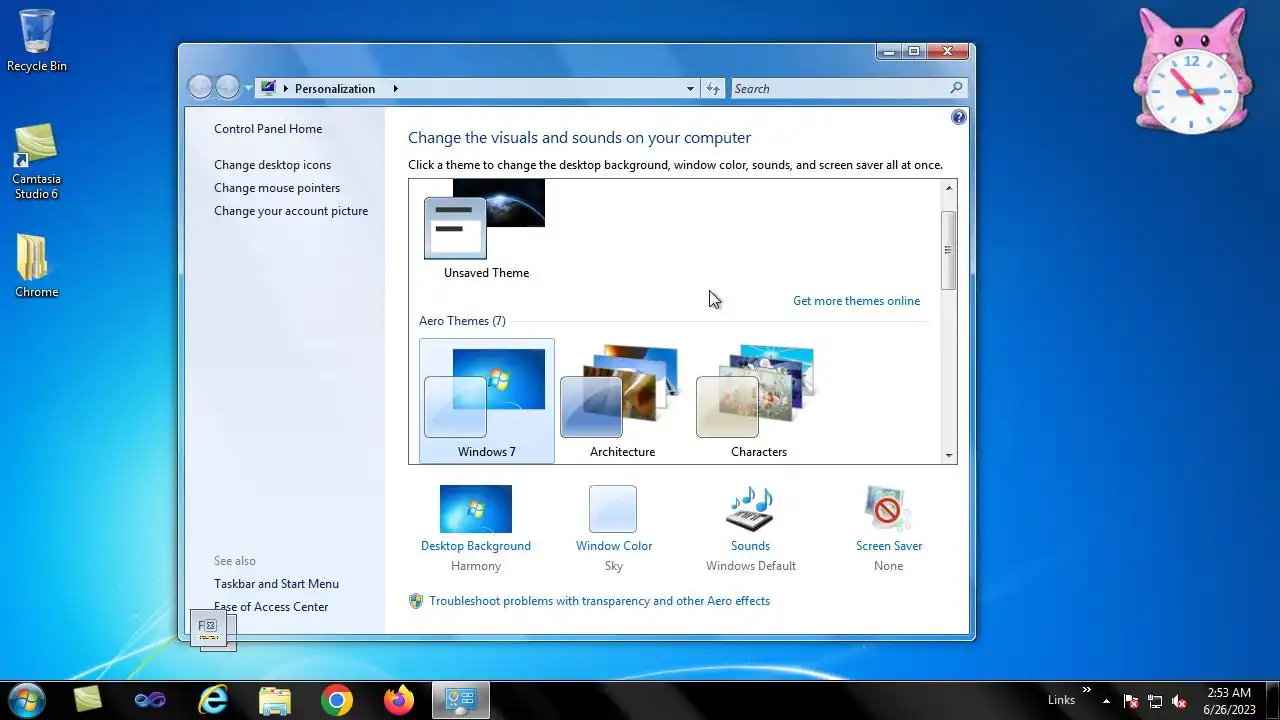The height and width of the screenshot is (720, 1280).
Task: Open Camtasia Studio 6 desktop shortcut
Action: pyautogui.click(x=36, y=161)
